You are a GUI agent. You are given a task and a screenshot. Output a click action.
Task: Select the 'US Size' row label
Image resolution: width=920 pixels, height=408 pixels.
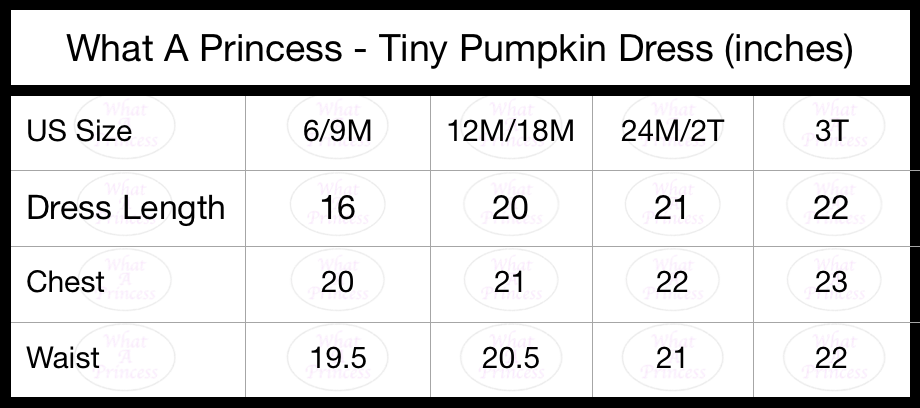(x=79, y=130)
